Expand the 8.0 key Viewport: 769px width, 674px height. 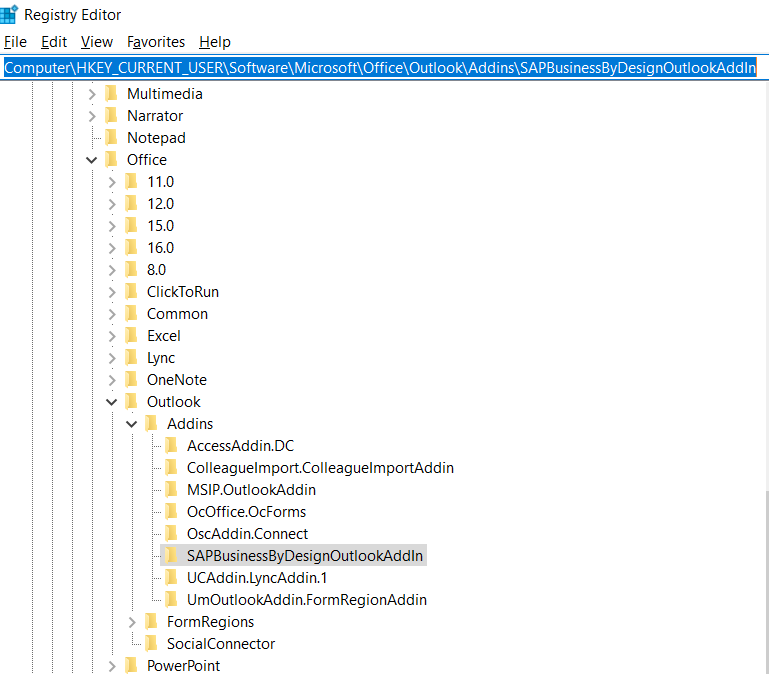tap(112, 270)
